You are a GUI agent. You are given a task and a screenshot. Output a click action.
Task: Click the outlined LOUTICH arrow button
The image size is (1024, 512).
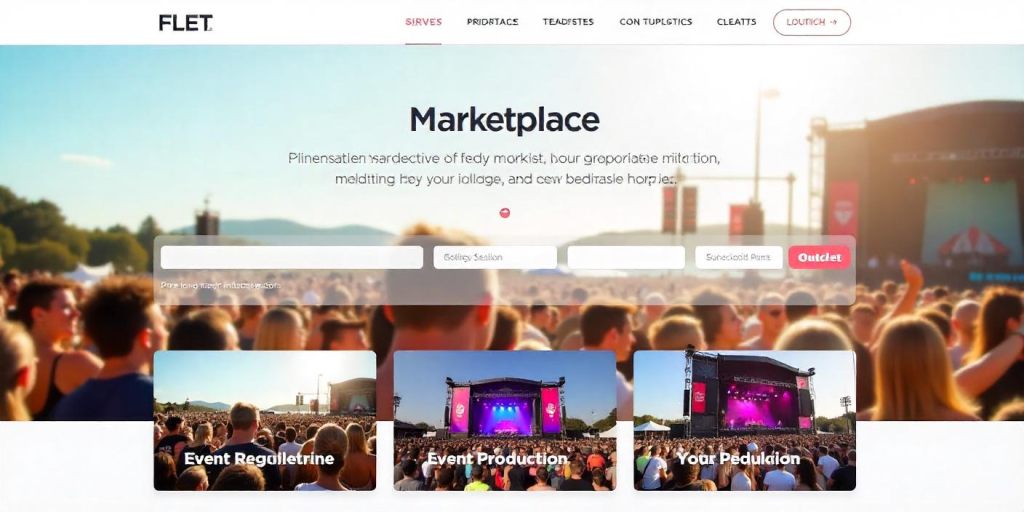812,22
